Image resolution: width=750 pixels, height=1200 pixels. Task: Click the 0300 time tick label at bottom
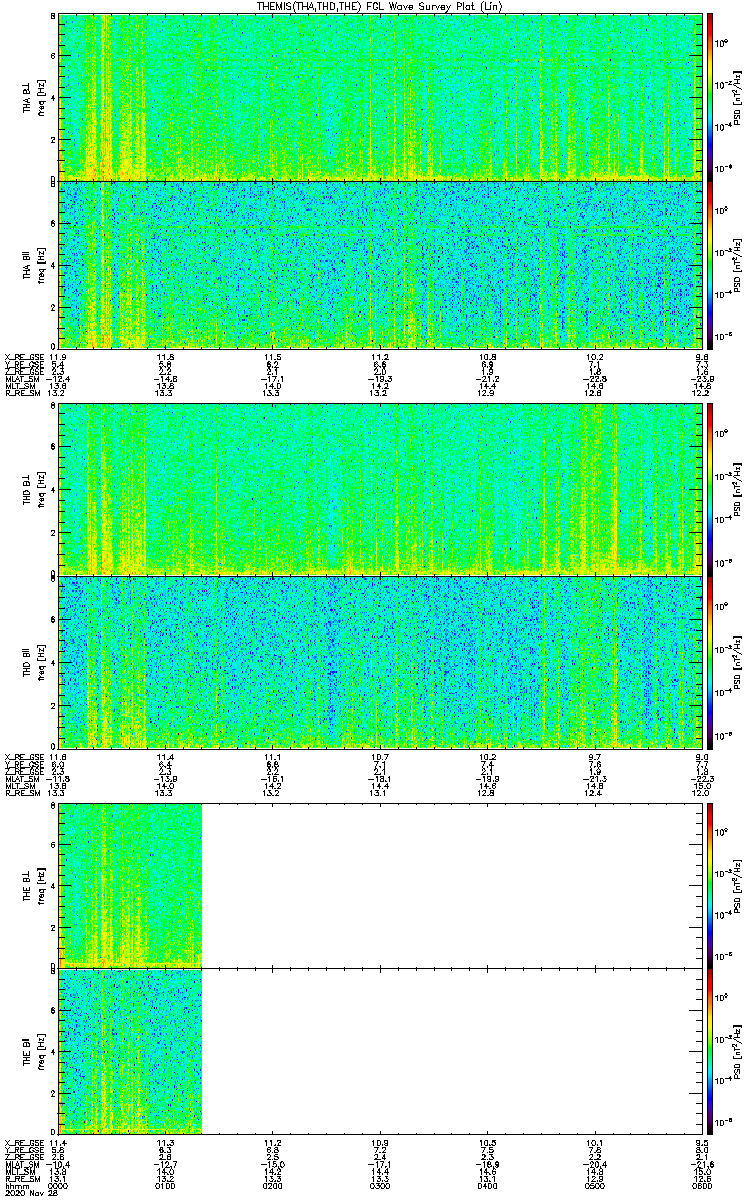pos(380,1185)
